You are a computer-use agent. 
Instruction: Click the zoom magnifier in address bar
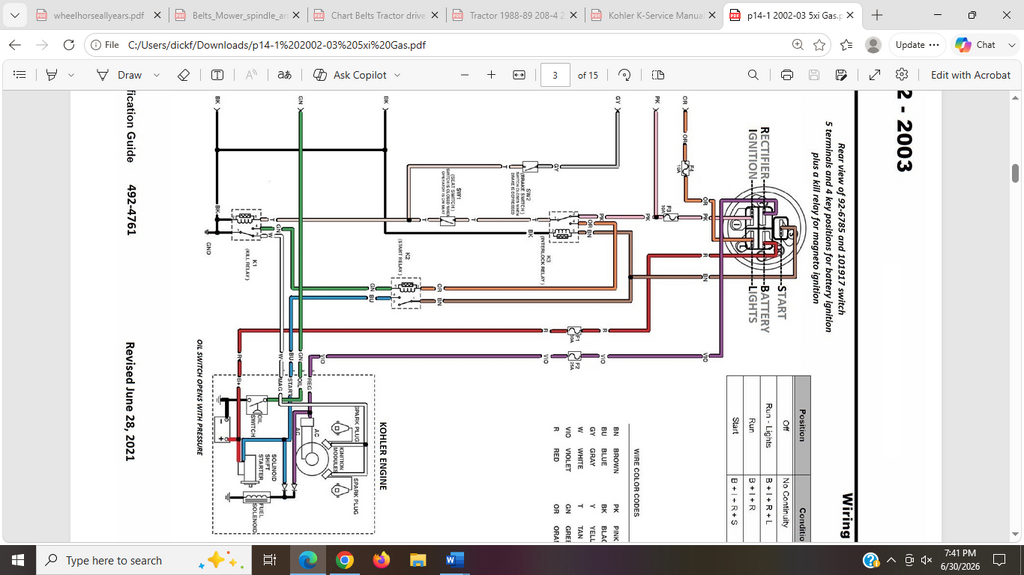(797, 45)
